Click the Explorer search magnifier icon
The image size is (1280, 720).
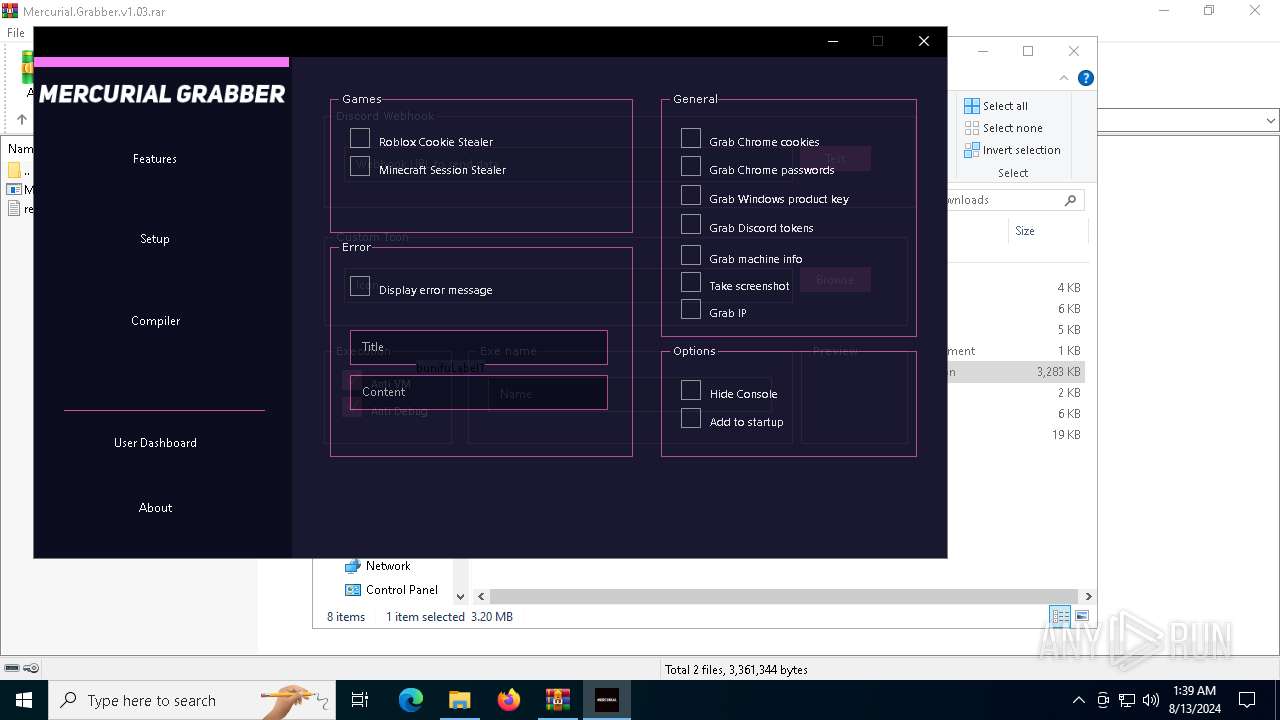tap(1070, 200)
